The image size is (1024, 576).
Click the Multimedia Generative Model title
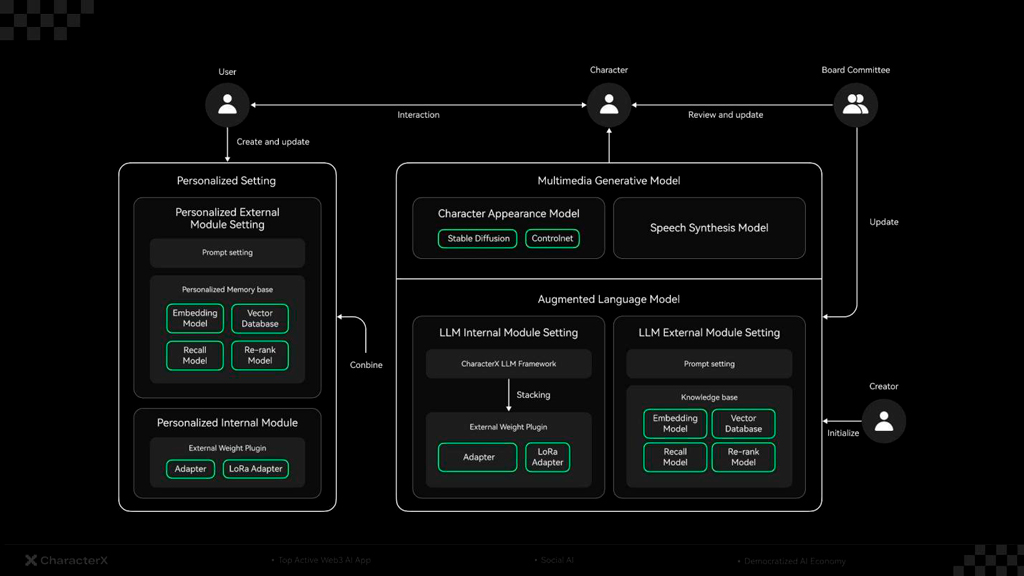coord(609,181)
